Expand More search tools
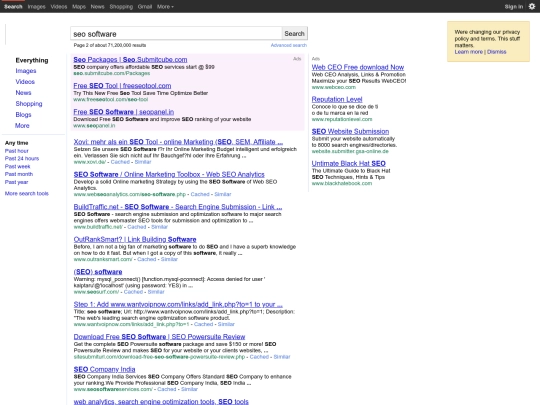The image size is (540, 405). (27, 194)
